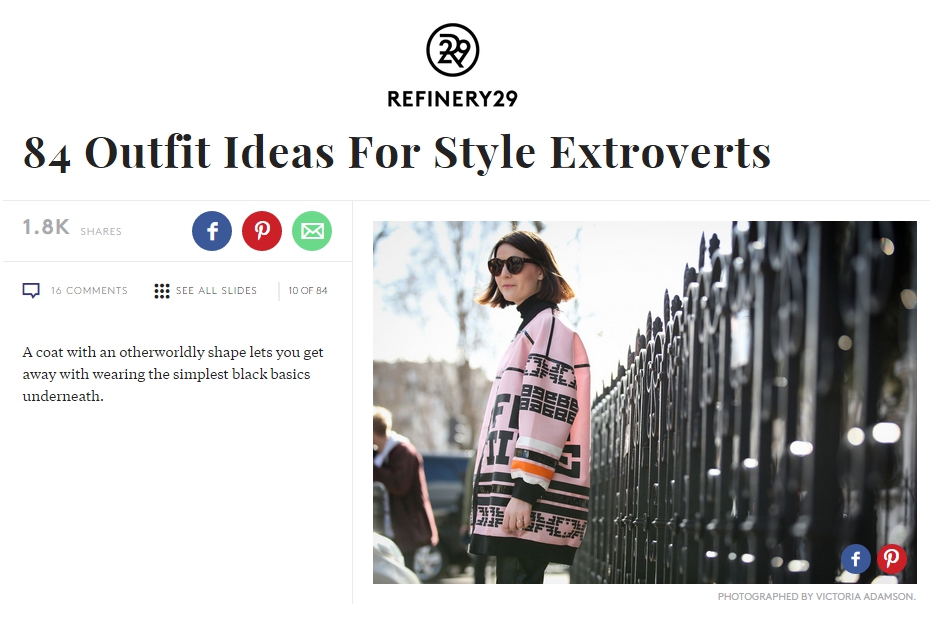Click the pink coat slideshow photo

645,402
